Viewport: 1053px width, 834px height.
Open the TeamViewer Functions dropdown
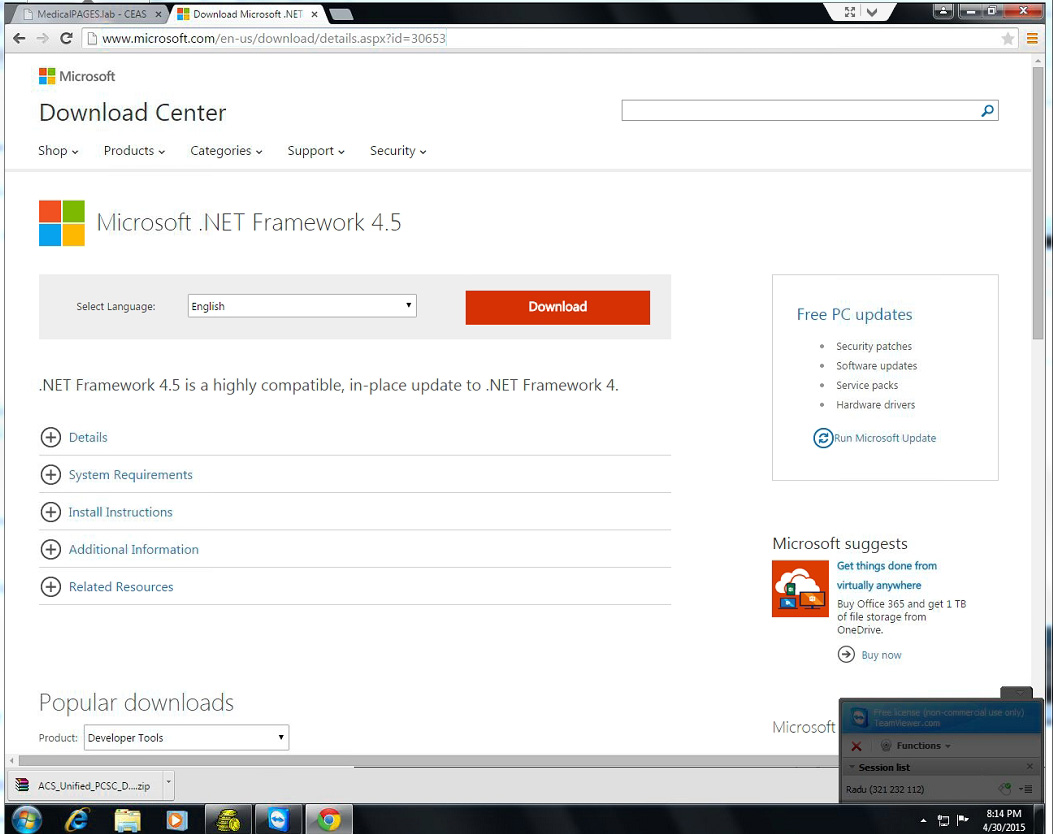(916, 745)
